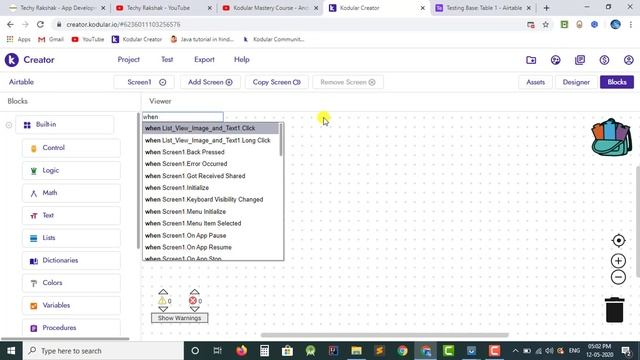Select 'when Screen1.On App Resume' suggestion
Image resolution: width=640 pixels, height=360 pixels.
click(211, 247)
